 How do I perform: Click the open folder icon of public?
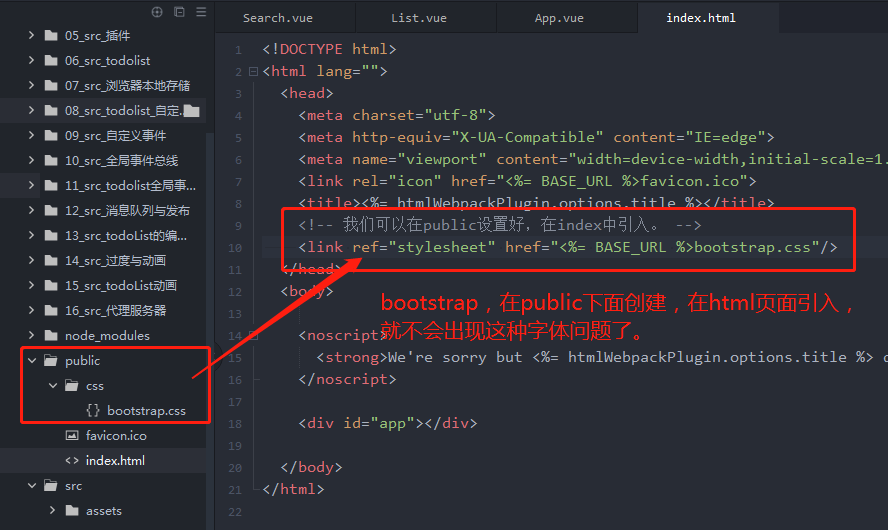coord(51,361)
